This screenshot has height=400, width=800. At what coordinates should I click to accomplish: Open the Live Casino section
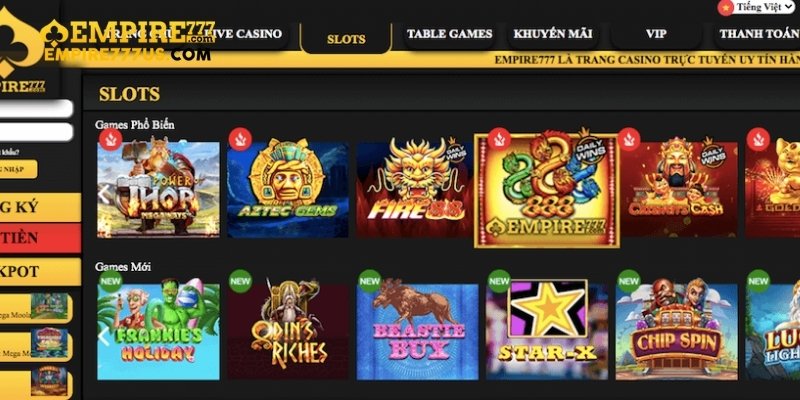243,34
